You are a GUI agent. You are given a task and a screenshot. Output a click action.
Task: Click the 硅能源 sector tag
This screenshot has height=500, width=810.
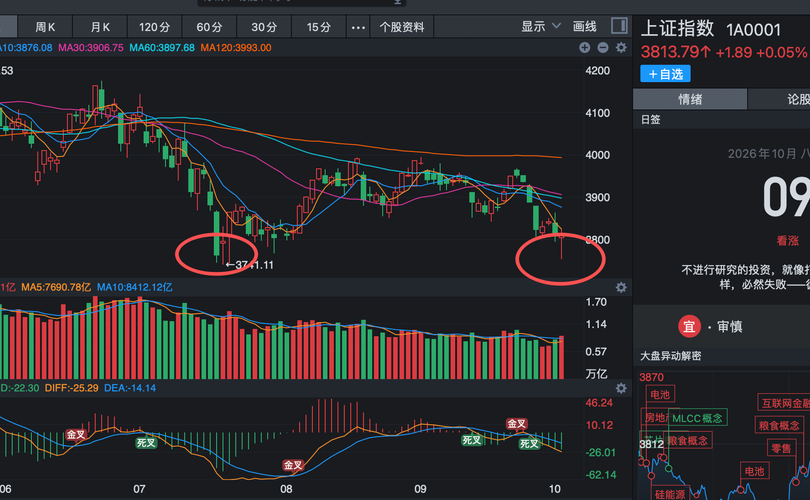tap(670, 494)
